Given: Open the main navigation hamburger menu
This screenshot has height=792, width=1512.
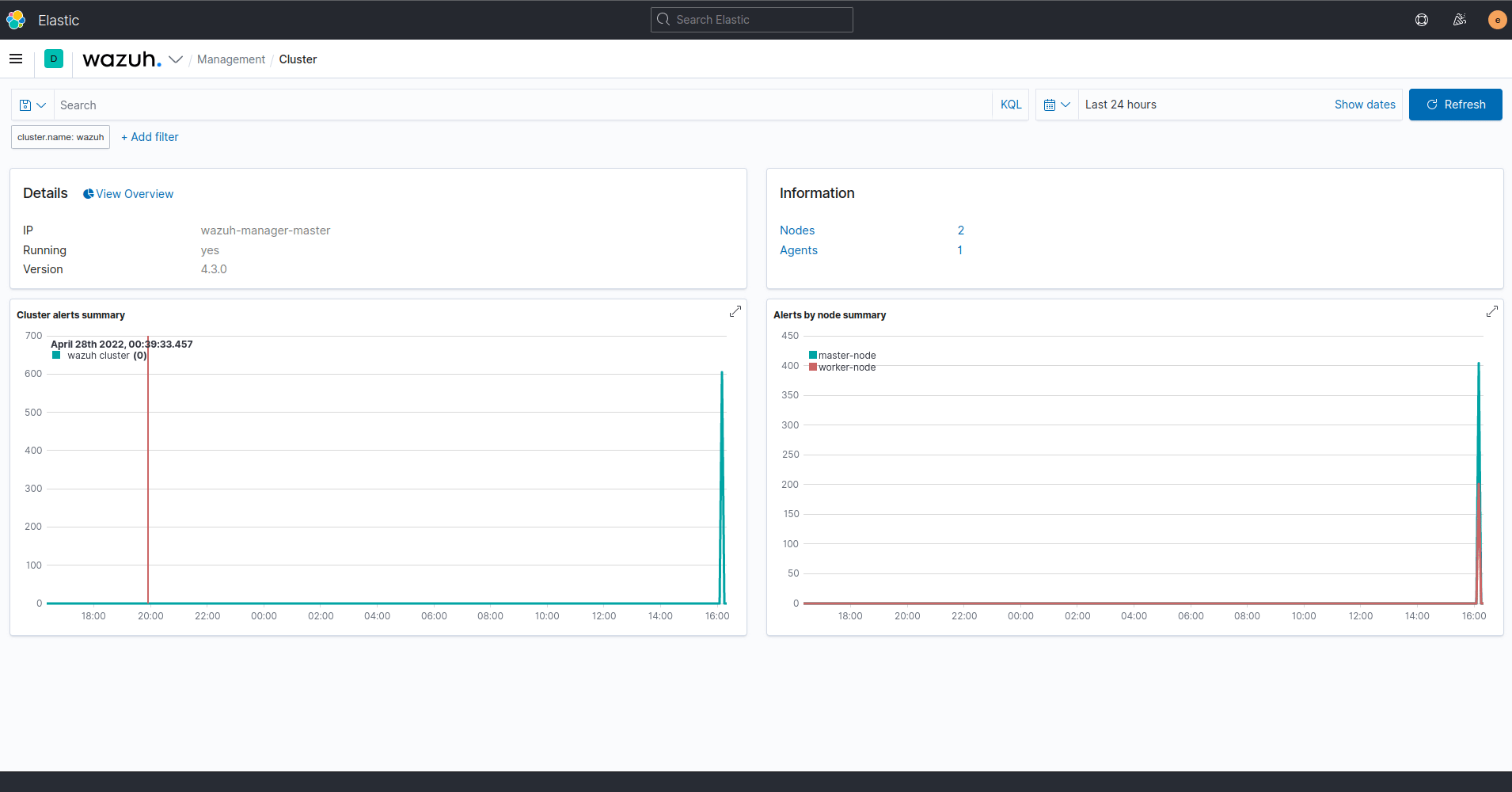Looking at the screenshot, I should tap(16, 59).
